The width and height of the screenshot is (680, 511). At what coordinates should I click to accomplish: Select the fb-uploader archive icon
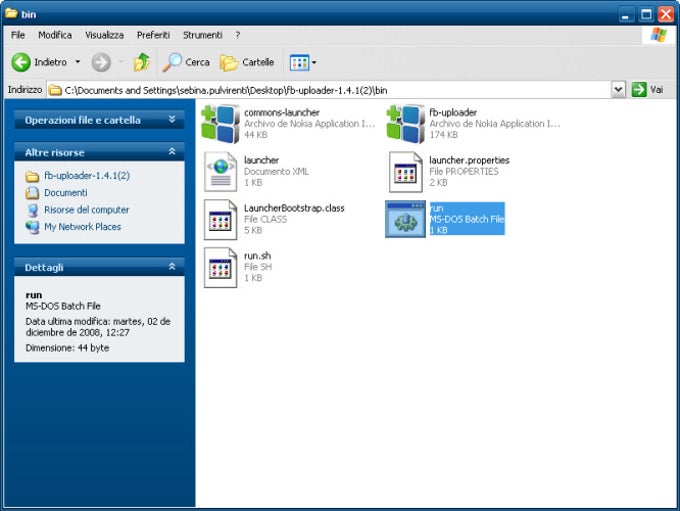pos(406,124)
